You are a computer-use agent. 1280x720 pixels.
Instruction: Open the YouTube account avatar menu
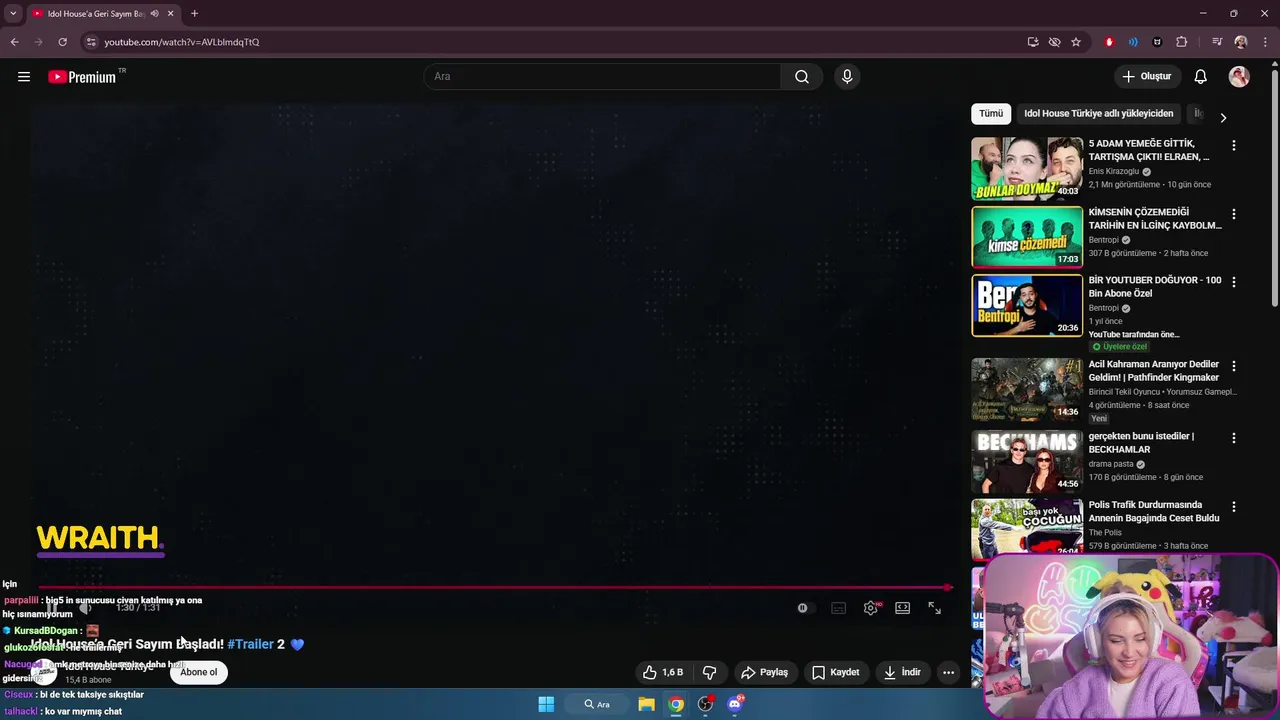[x=1239, y=77]
